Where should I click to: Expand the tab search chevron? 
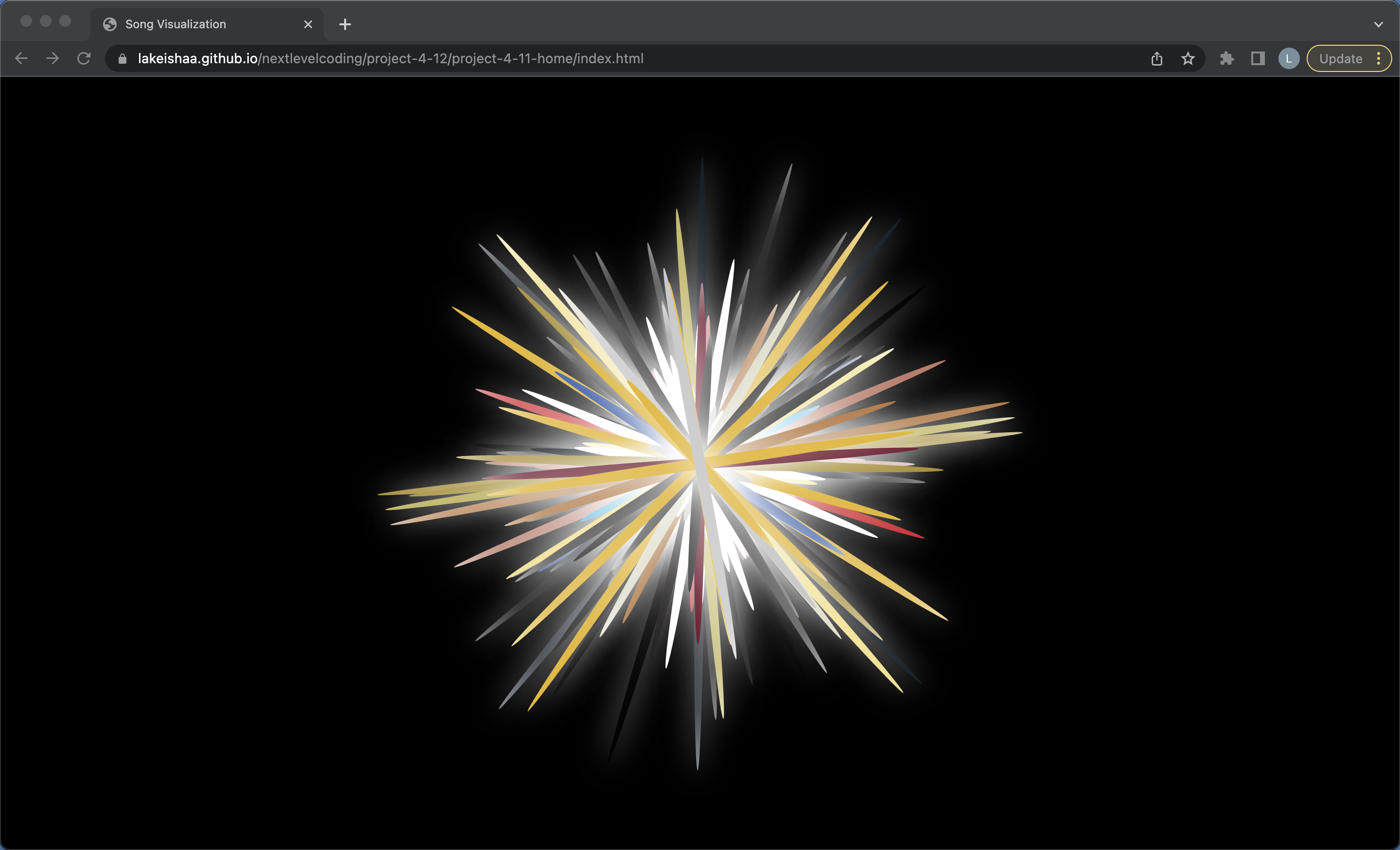1379,24
